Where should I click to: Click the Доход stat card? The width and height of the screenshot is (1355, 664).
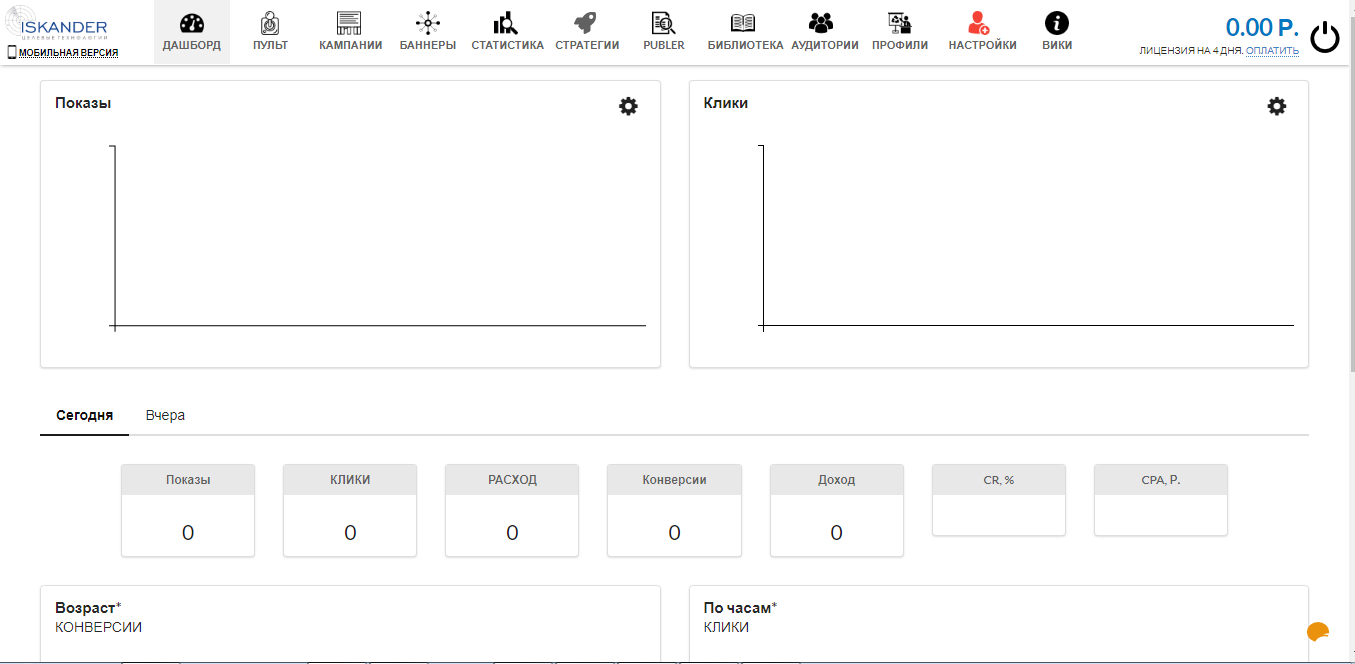(837, 510)
